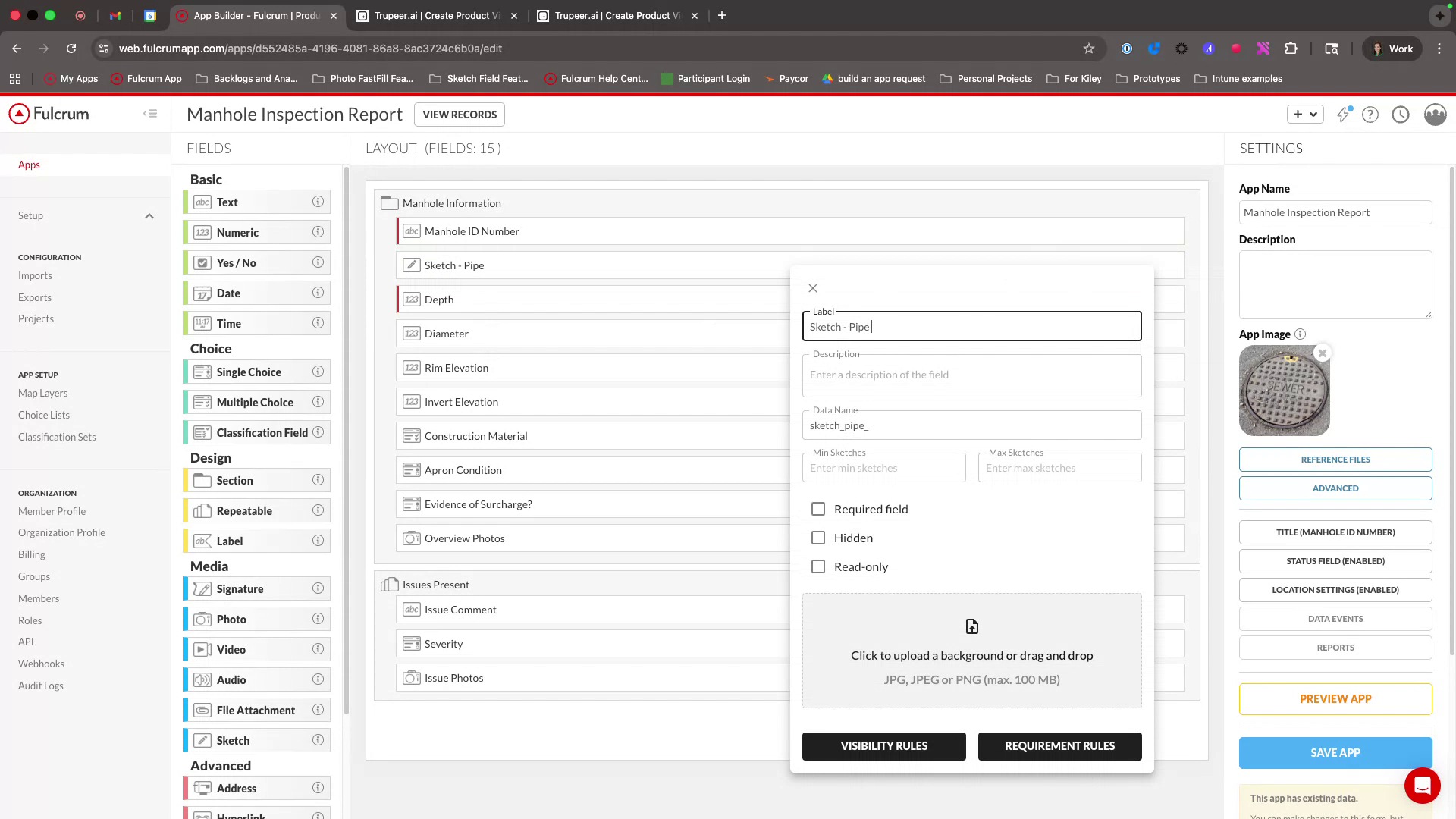
Task: Open Choice Lists from the sidebar
Action: tap(43, 415)
